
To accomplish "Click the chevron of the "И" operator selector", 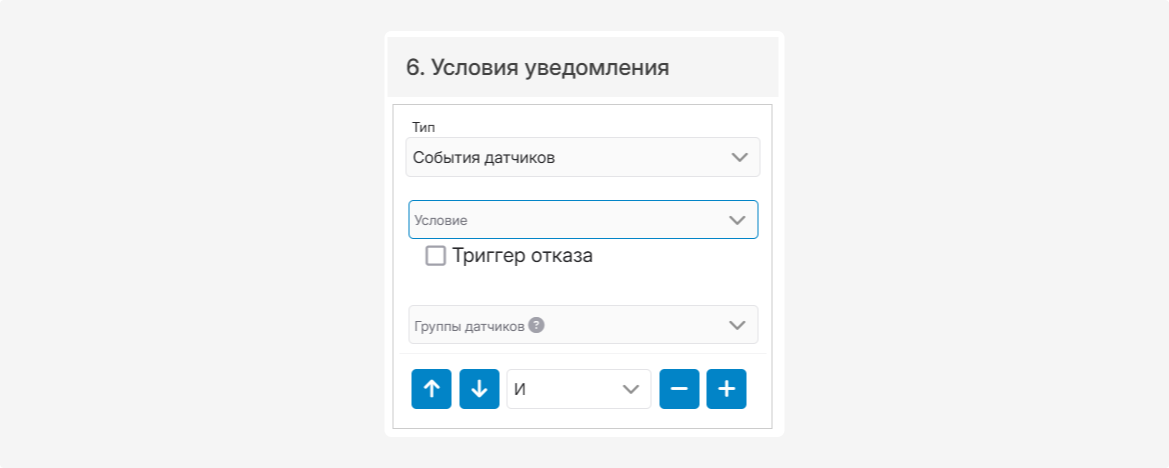I will pyautogui.click(x=631, y=389).
